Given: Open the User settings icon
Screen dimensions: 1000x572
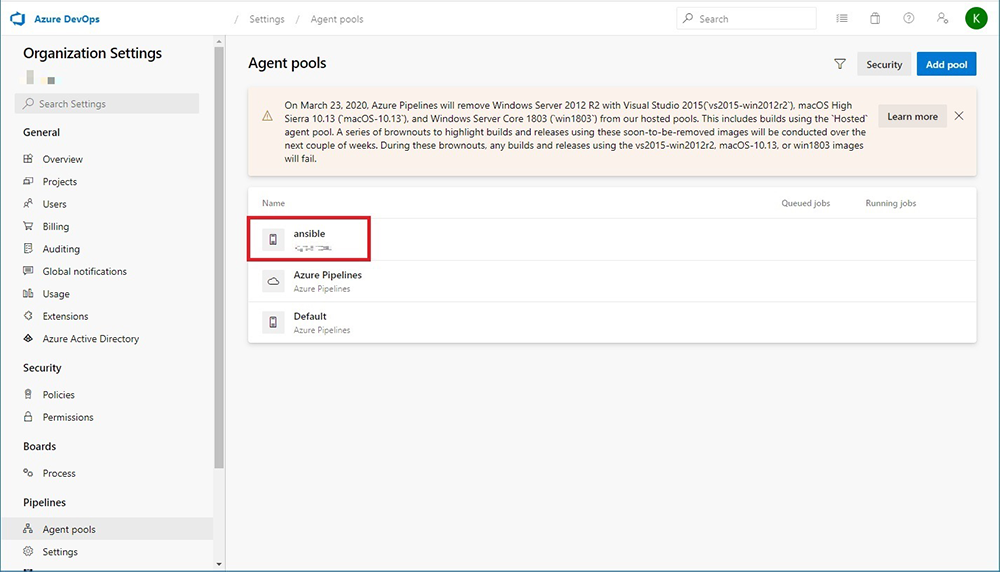Looking at the screenshot, I should pos(943,18).
